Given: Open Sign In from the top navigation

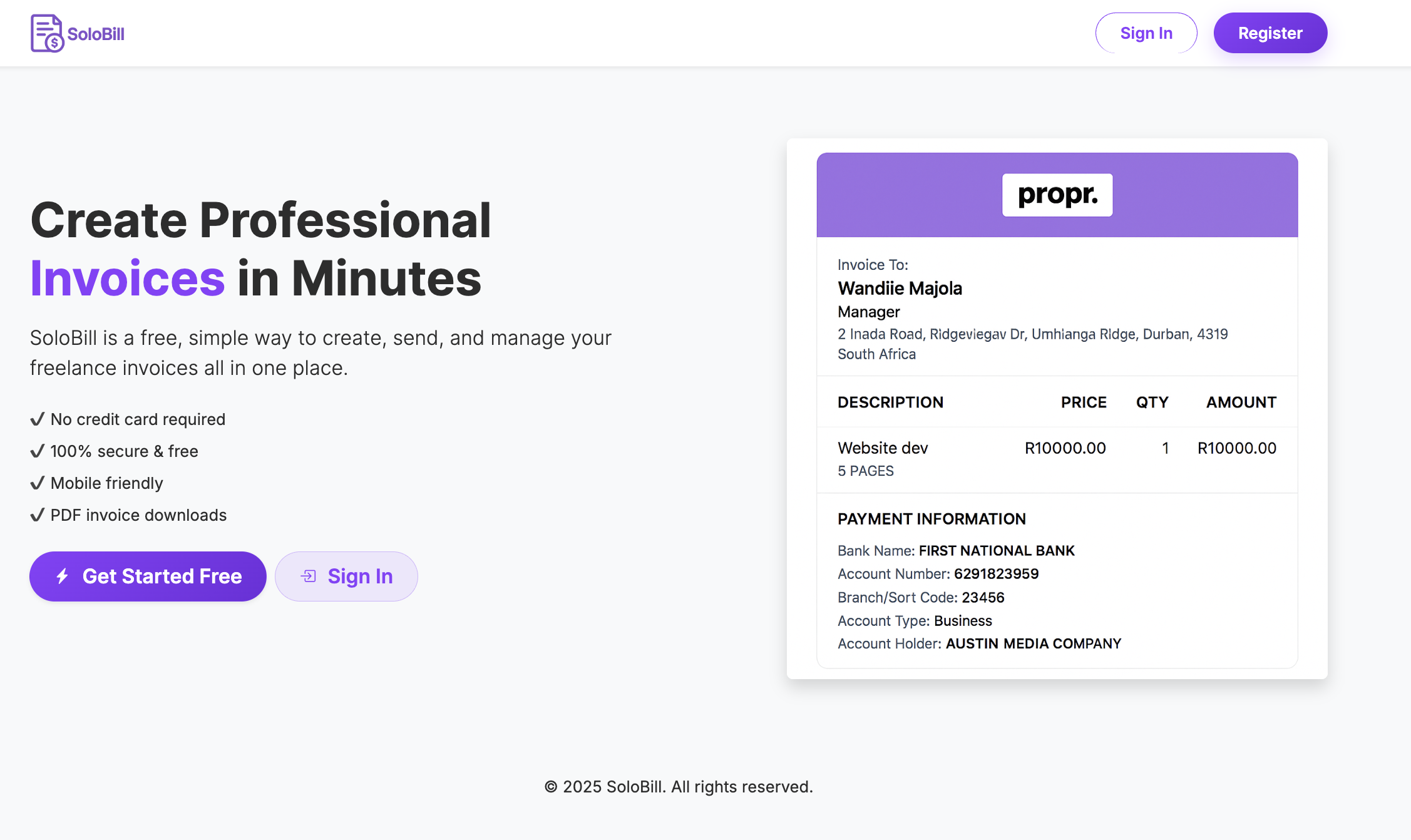Looking at the screenshot, I should (x=1146, y=33).
